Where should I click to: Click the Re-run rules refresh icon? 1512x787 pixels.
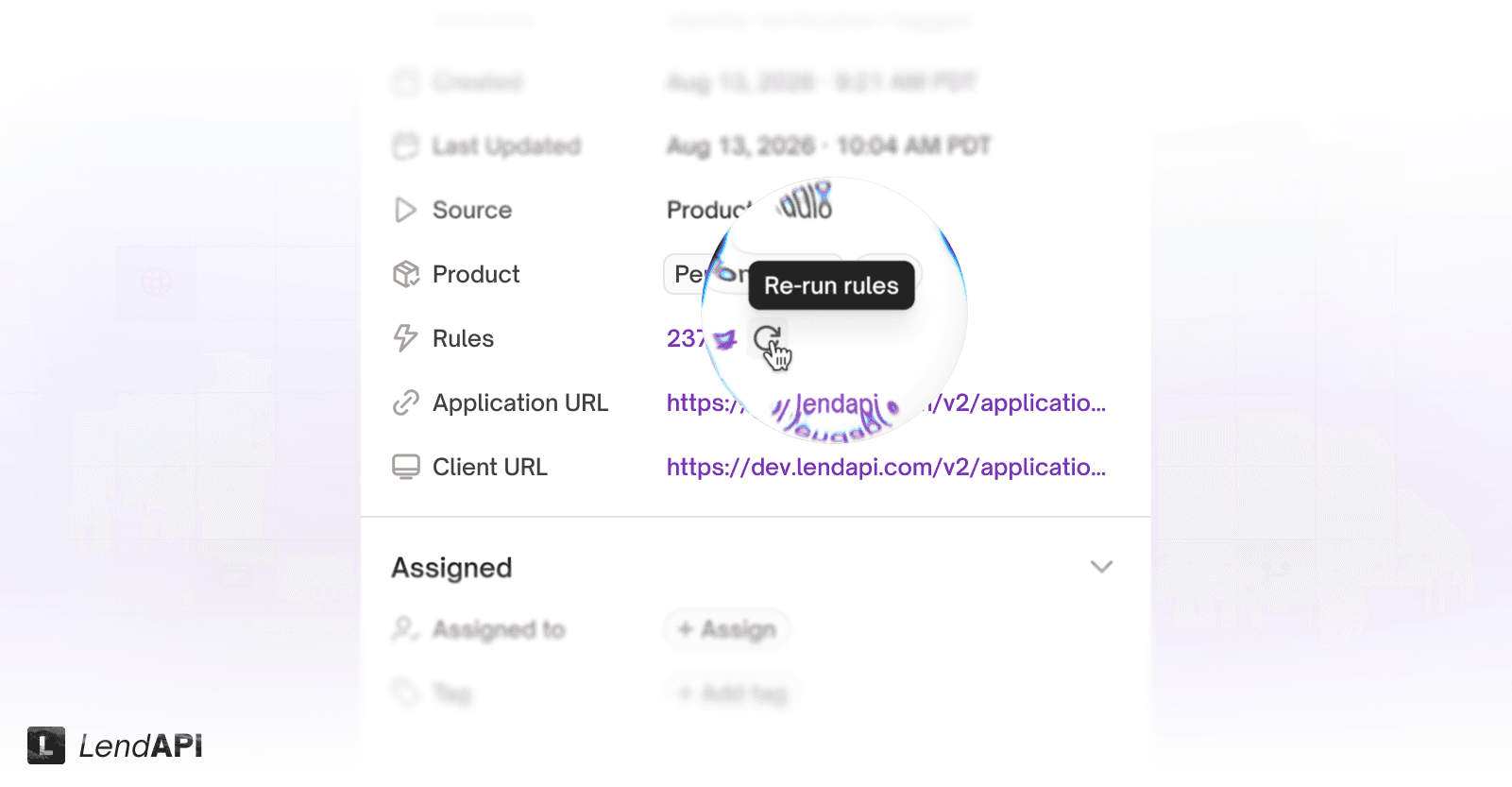pos(767,338)
